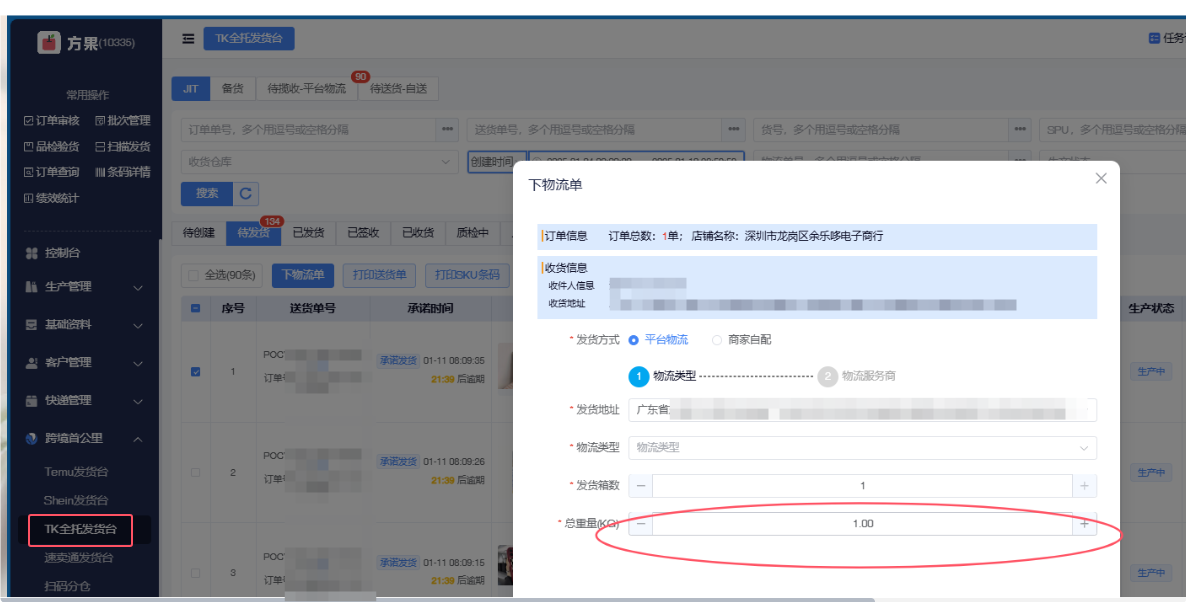Open 批次管理 shortcut in sidebar
The width and height of the screenshot is (1186, 602).
[123, 120]
